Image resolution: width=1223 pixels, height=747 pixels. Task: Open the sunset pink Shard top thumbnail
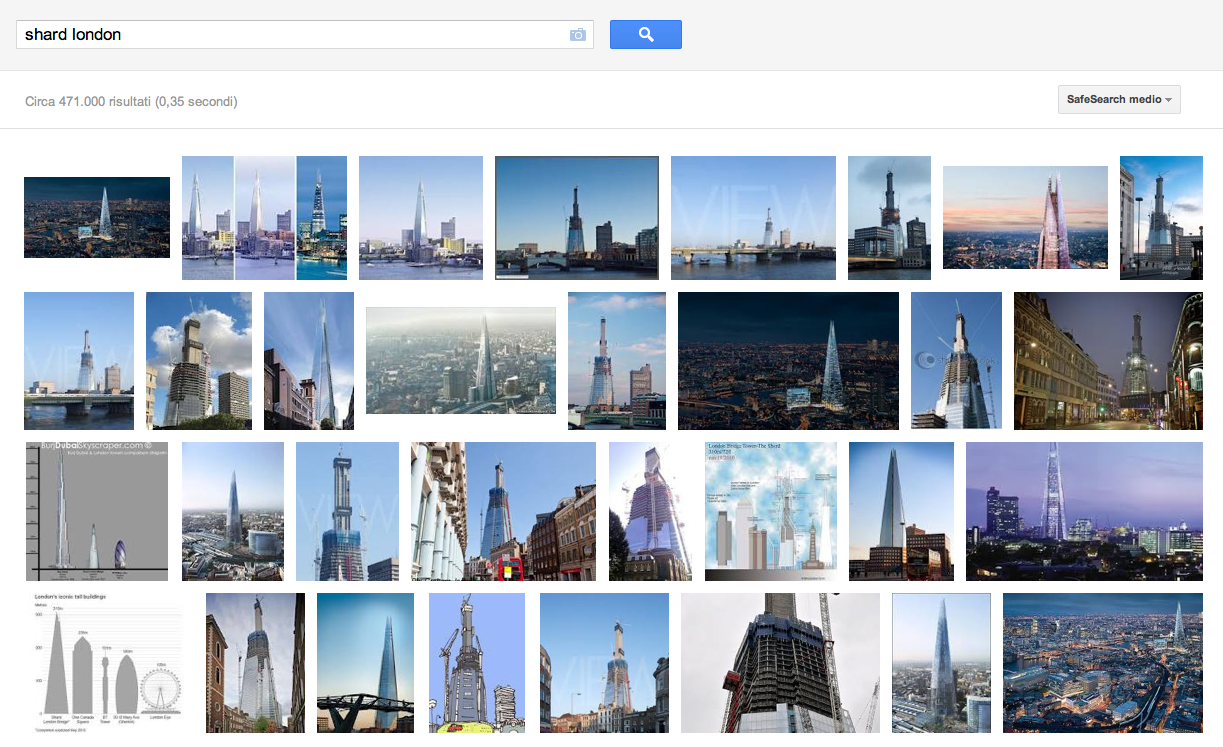(1025, 218)
